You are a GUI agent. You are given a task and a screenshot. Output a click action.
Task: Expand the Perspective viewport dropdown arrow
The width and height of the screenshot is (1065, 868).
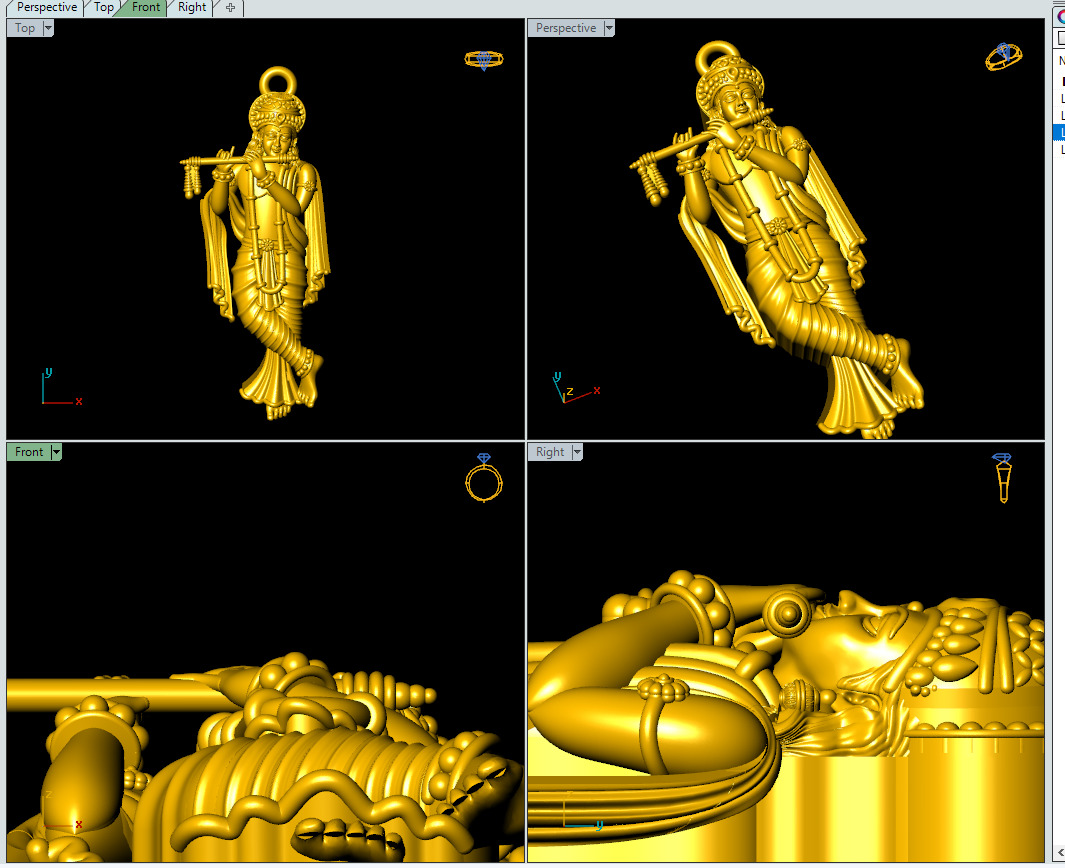(609, 28)
